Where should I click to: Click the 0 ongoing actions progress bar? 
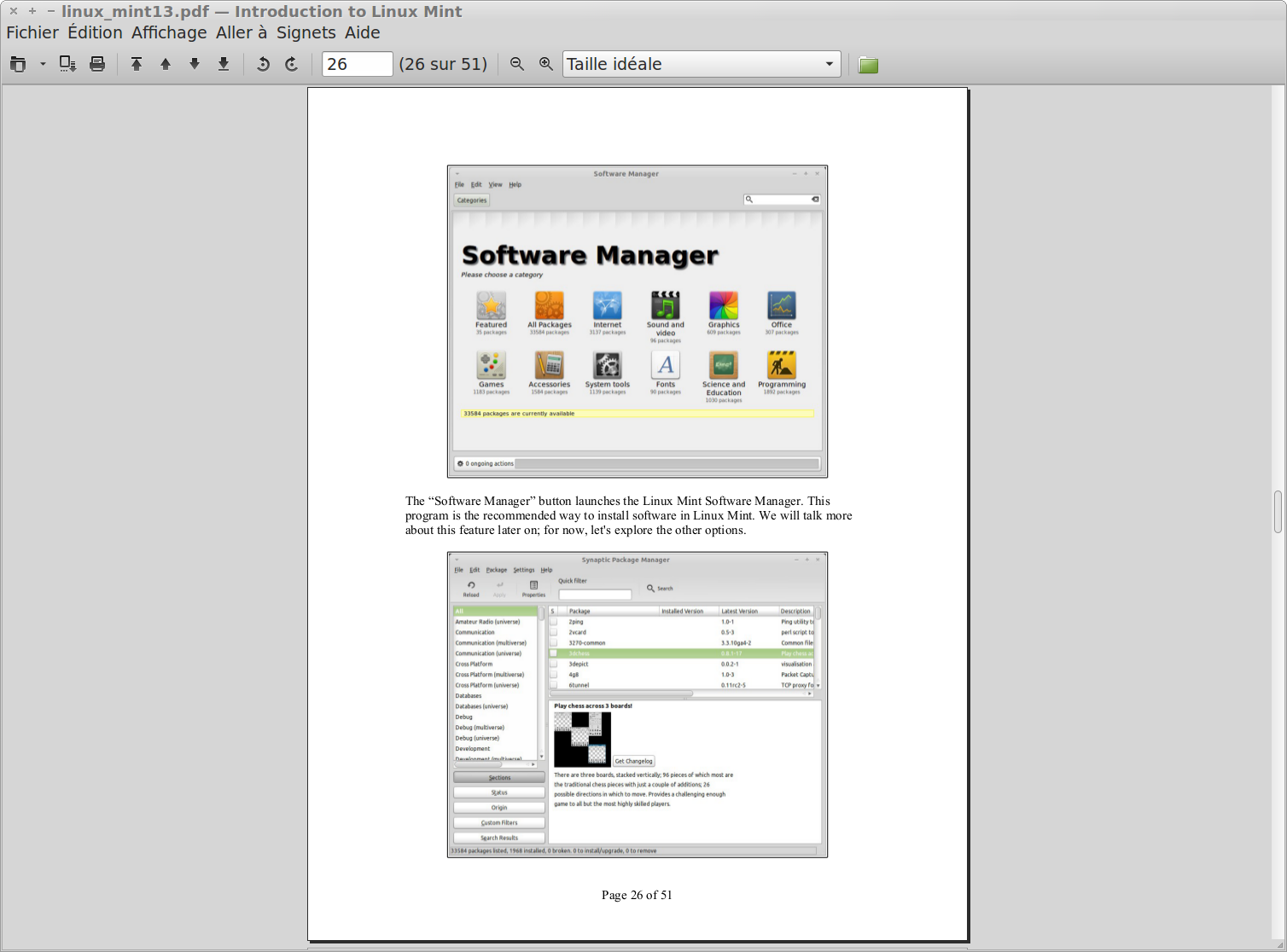coord(667,464)
